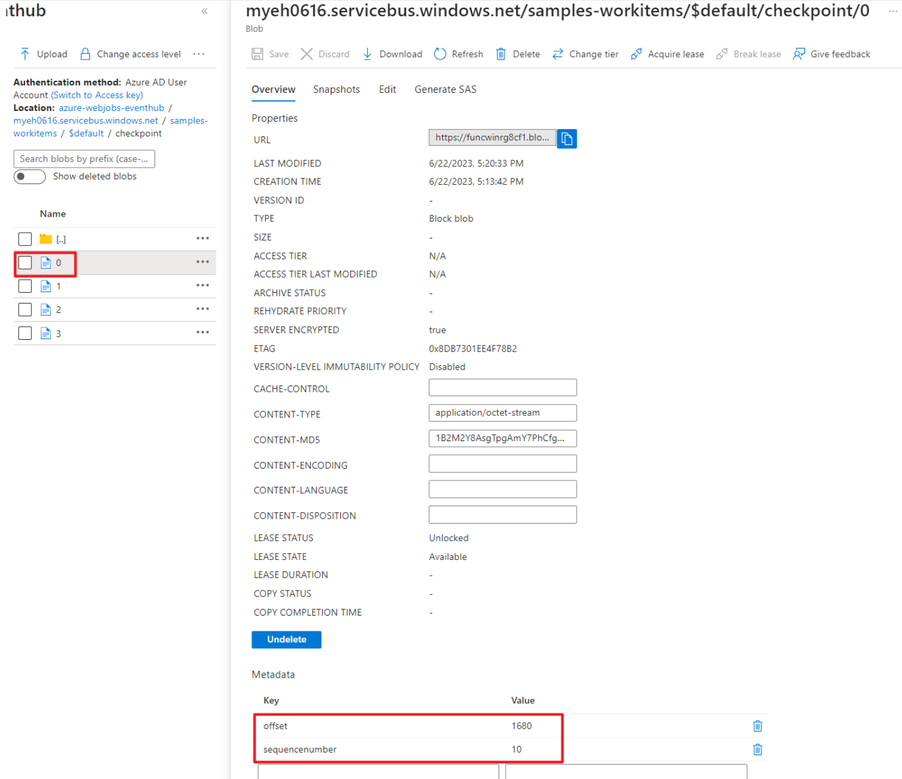The width and height of the screenshot is (902, 779).
Task: Toggle Show deleted blobs switch
Action: [29, 177]
